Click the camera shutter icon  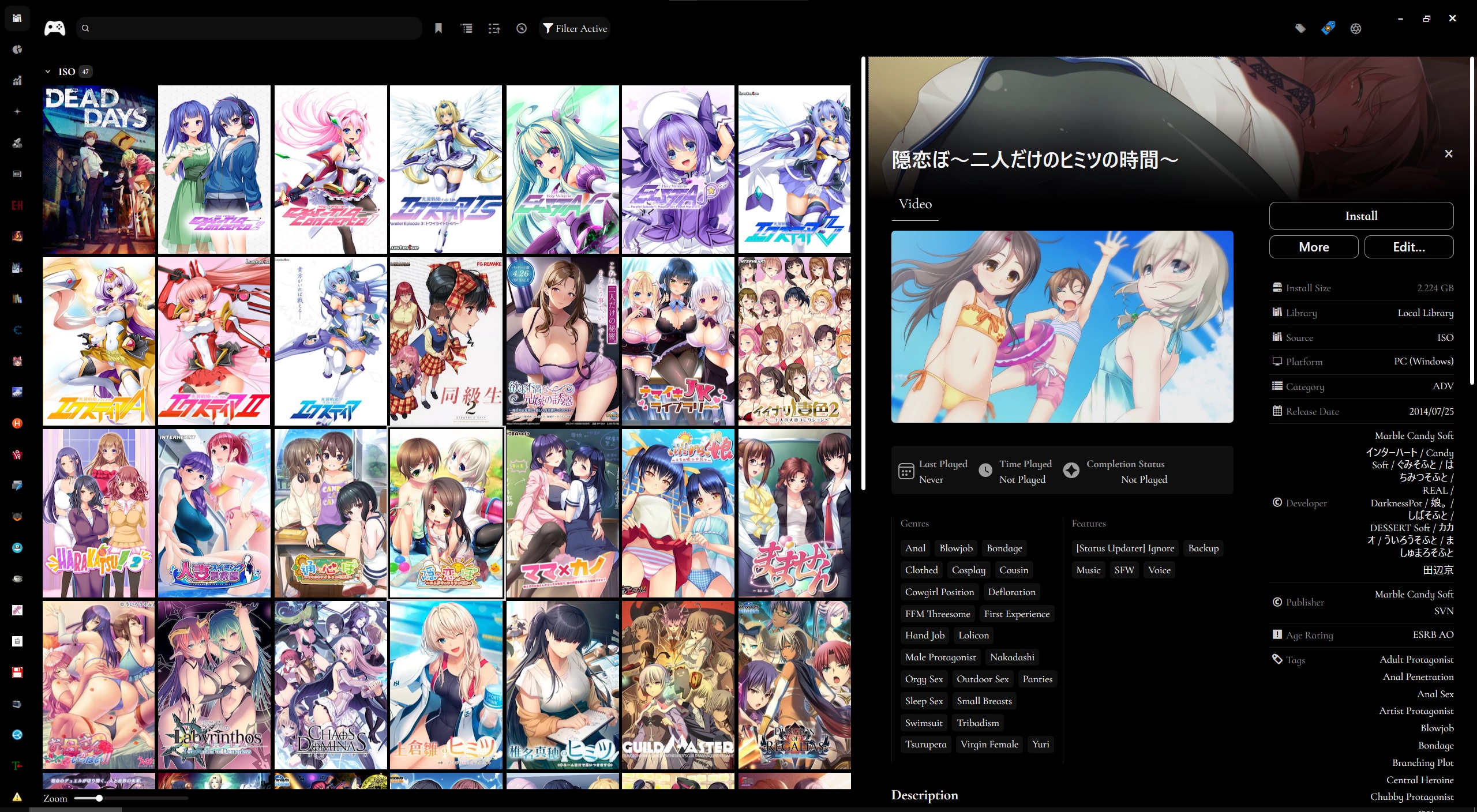coord(1356,28)
